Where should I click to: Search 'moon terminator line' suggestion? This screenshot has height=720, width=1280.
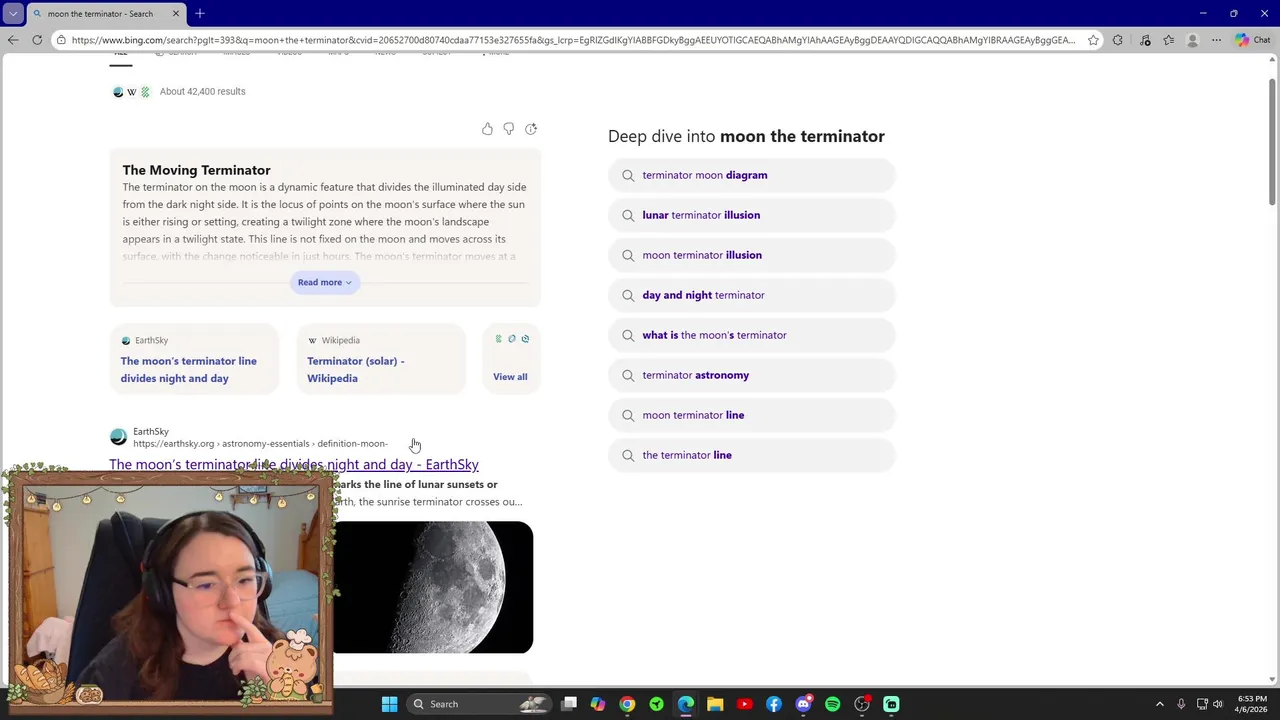(751, 415)
